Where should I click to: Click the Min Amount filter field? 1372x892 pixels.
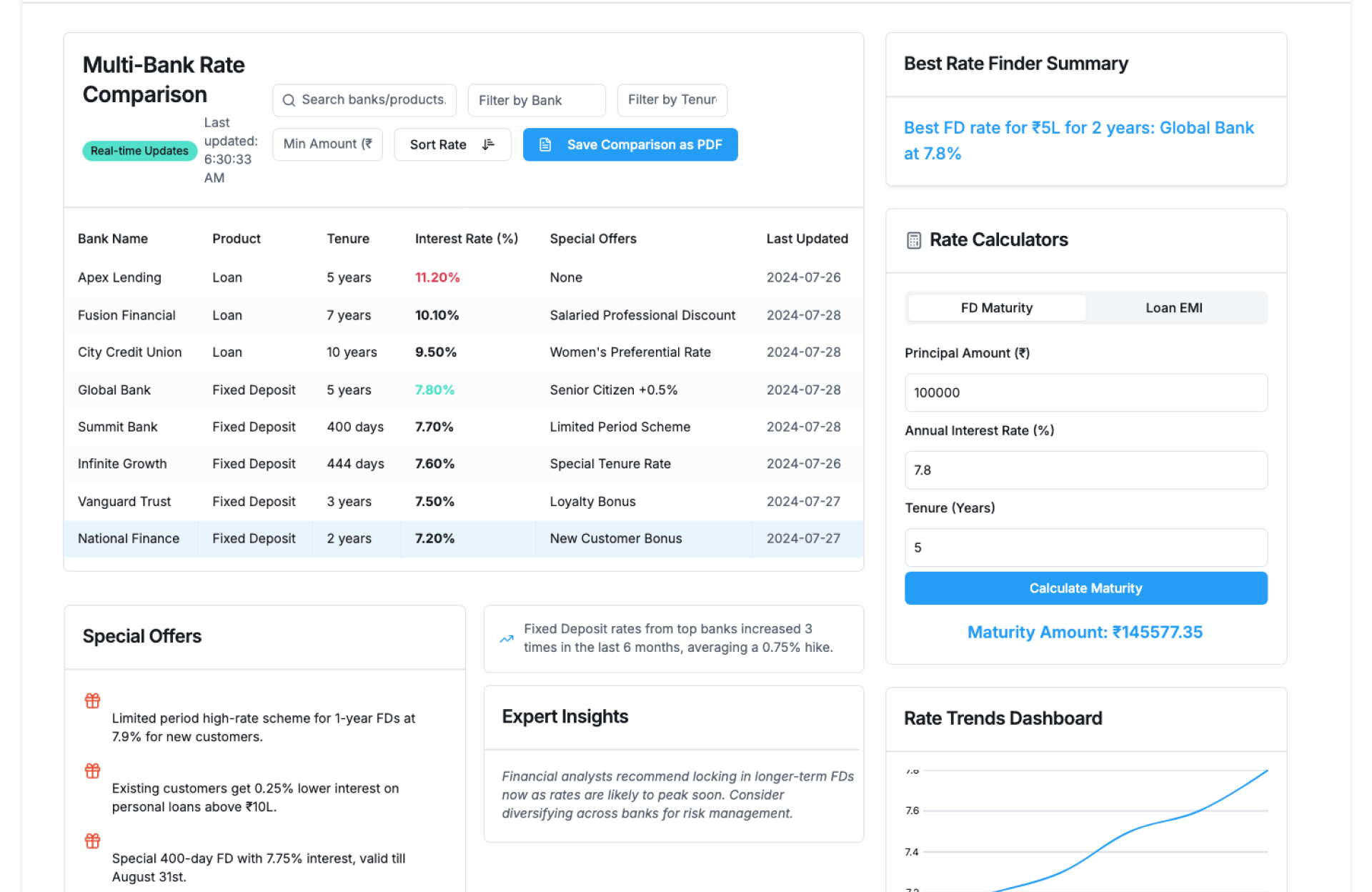[327, 144]
